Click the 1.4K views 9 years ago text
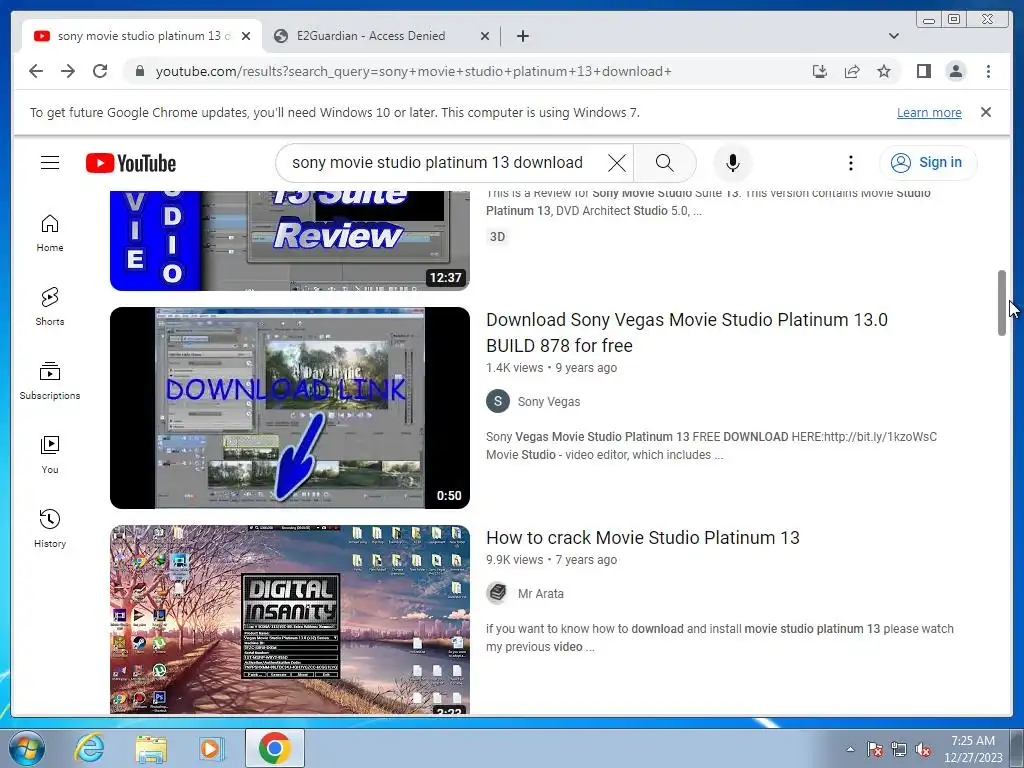Image resolution: width=1024 pixels, height=768 pixels. tap(551, 368)
